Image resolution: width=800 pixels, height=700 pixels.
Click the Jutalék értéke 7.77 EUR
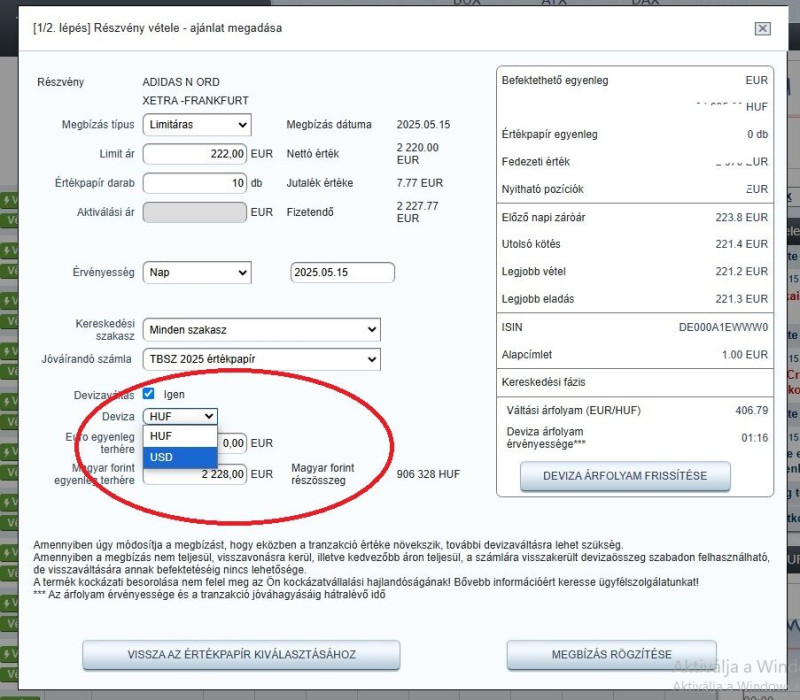click(x=419, y=183)
